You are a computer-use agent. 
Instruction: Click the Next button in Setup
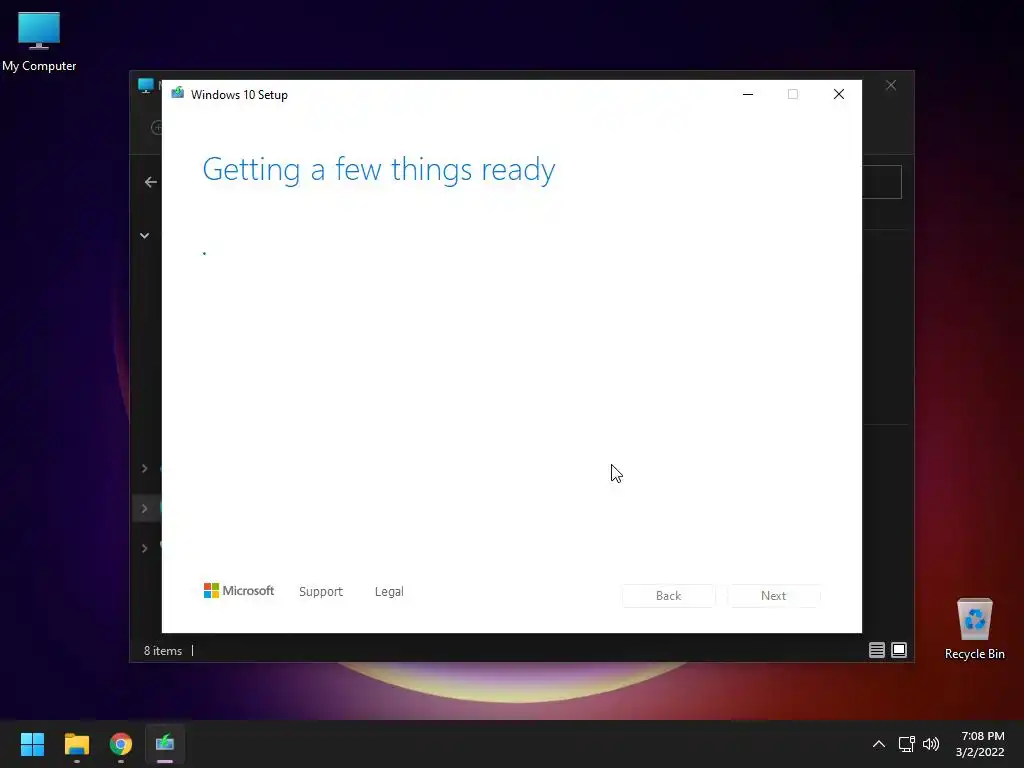[773, 596]
